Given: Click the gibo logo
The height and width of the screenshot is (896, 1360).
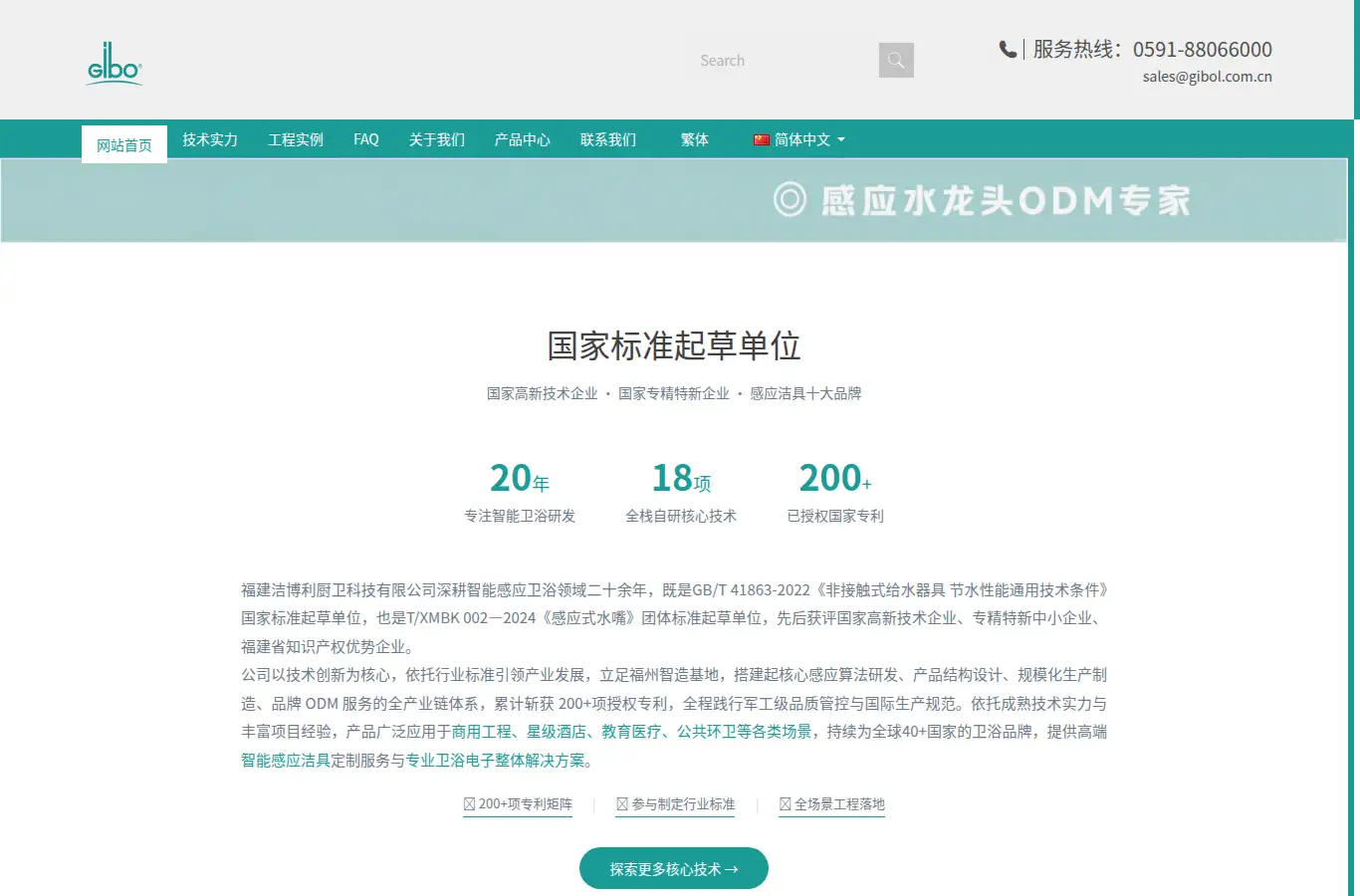Looking at the screenshot, I should coord(114,64).
